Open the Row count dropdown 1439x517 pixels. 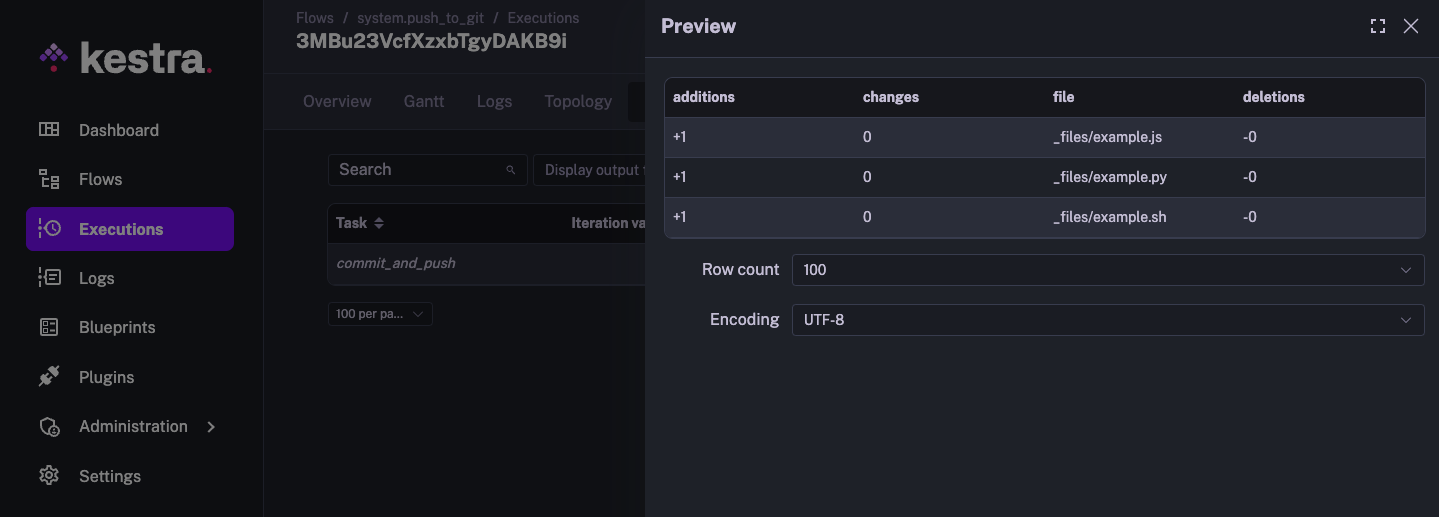point(1107,270)
